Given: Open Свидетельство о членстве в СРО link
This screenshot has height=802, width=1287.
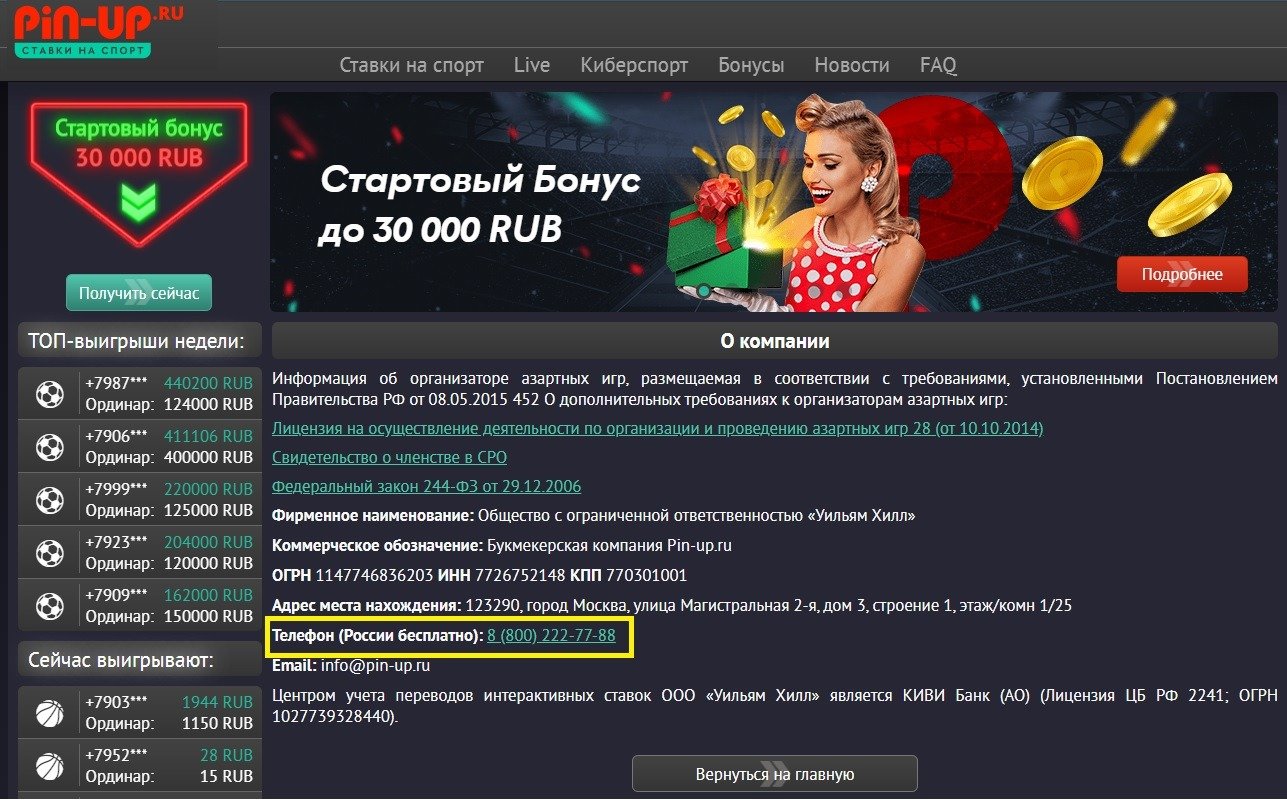Looking at the screenshot, I should (389, 457).
